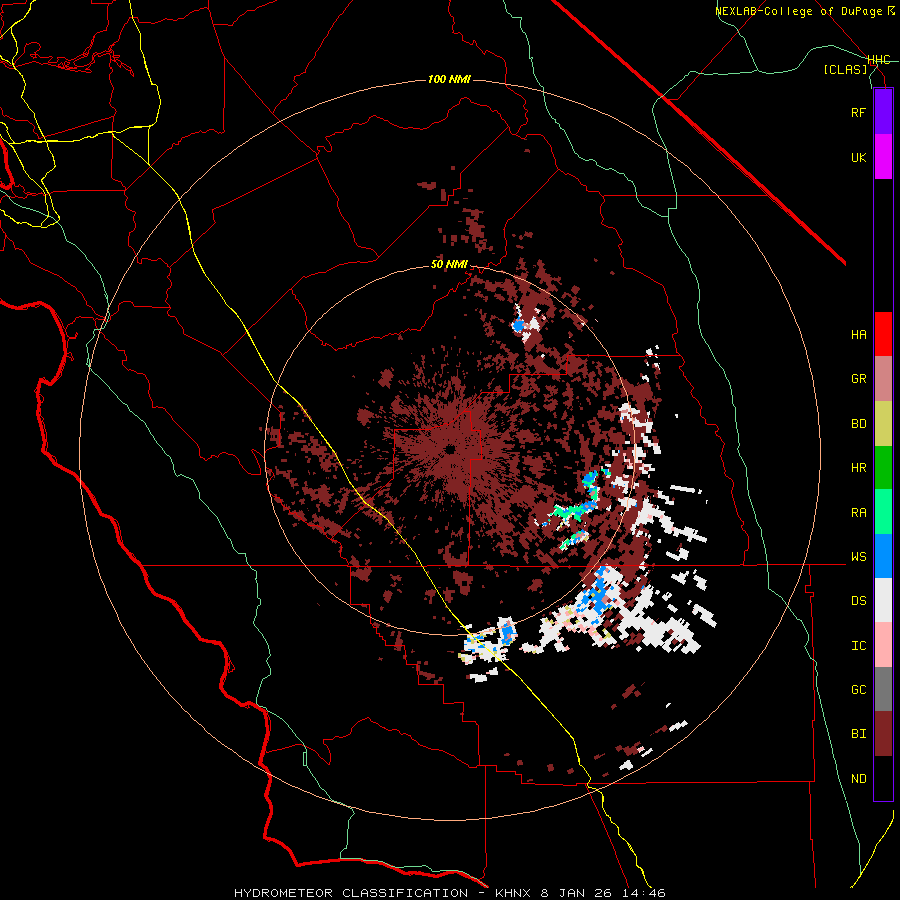Click the RF legend label
The image size is (900, 900).
(x=858, y=112)
